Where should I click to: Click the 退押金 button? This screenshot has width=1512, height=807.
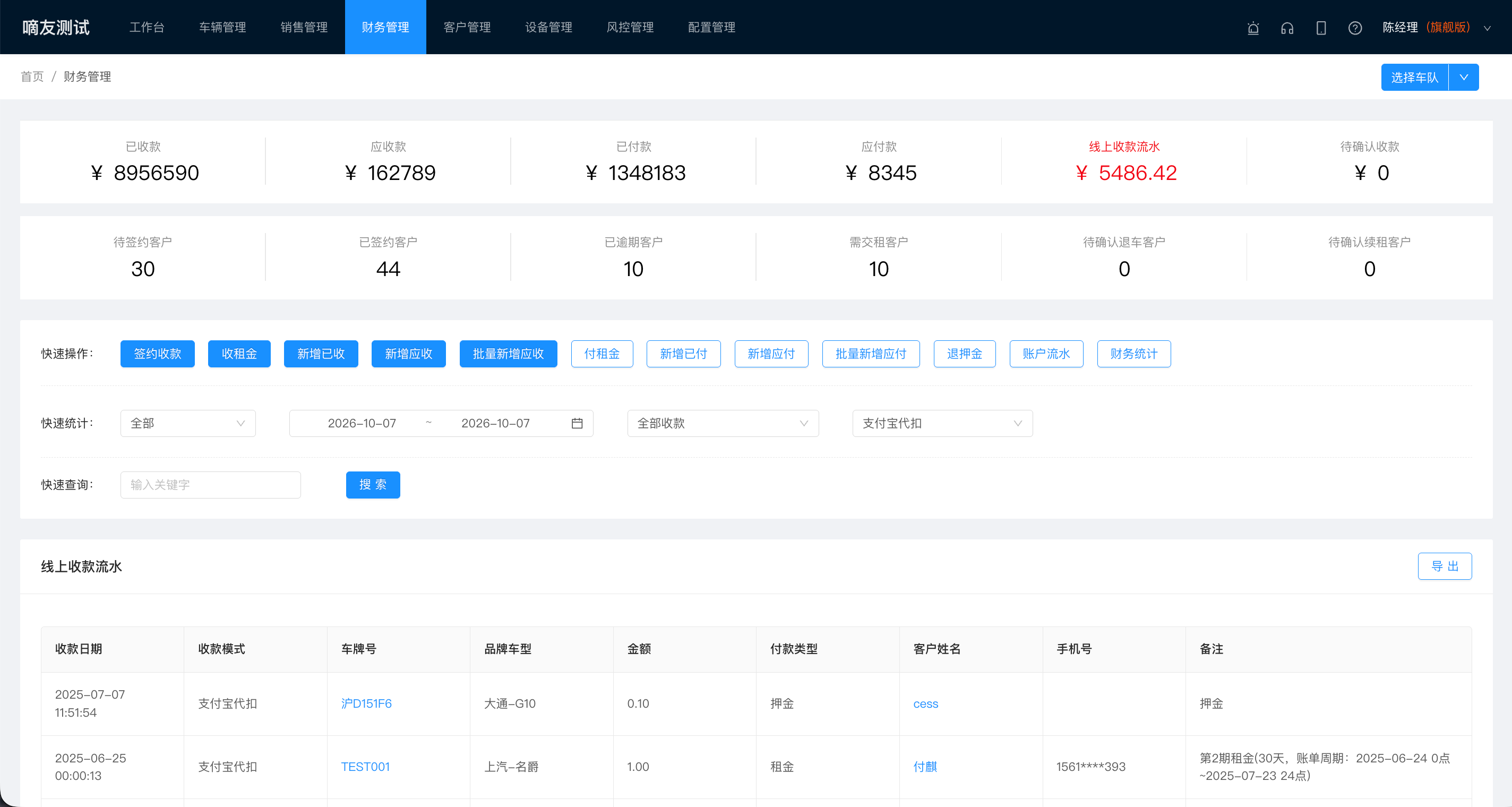964,354
